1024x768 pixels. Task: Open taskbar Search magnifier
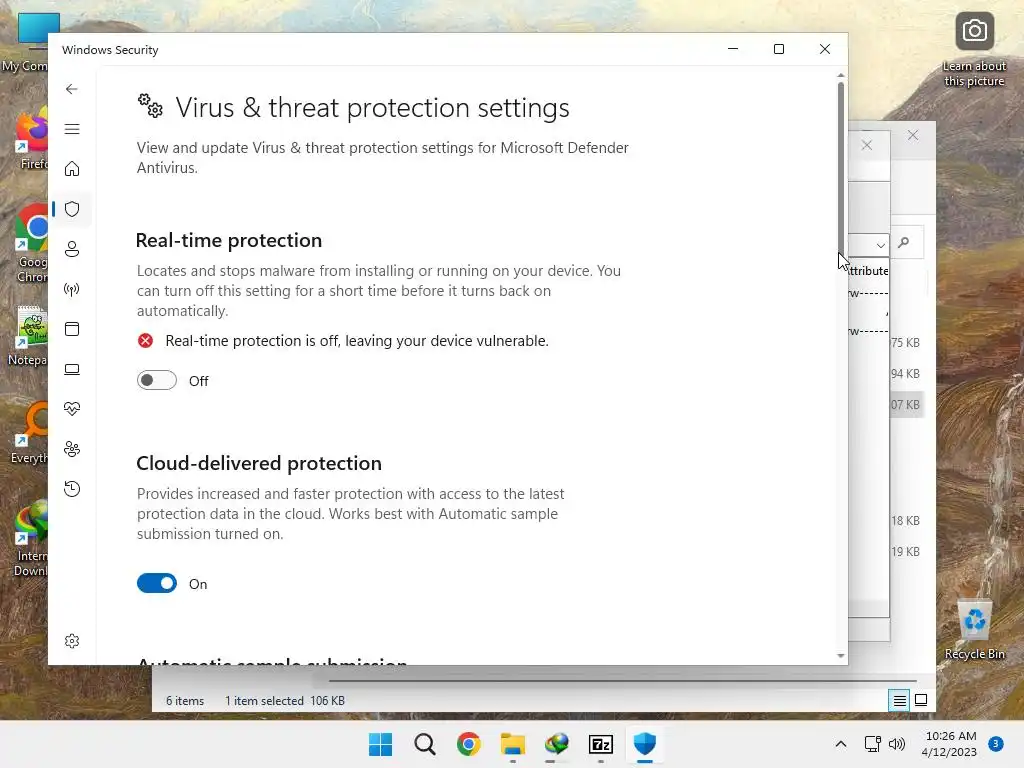click(x=424, y=744)
